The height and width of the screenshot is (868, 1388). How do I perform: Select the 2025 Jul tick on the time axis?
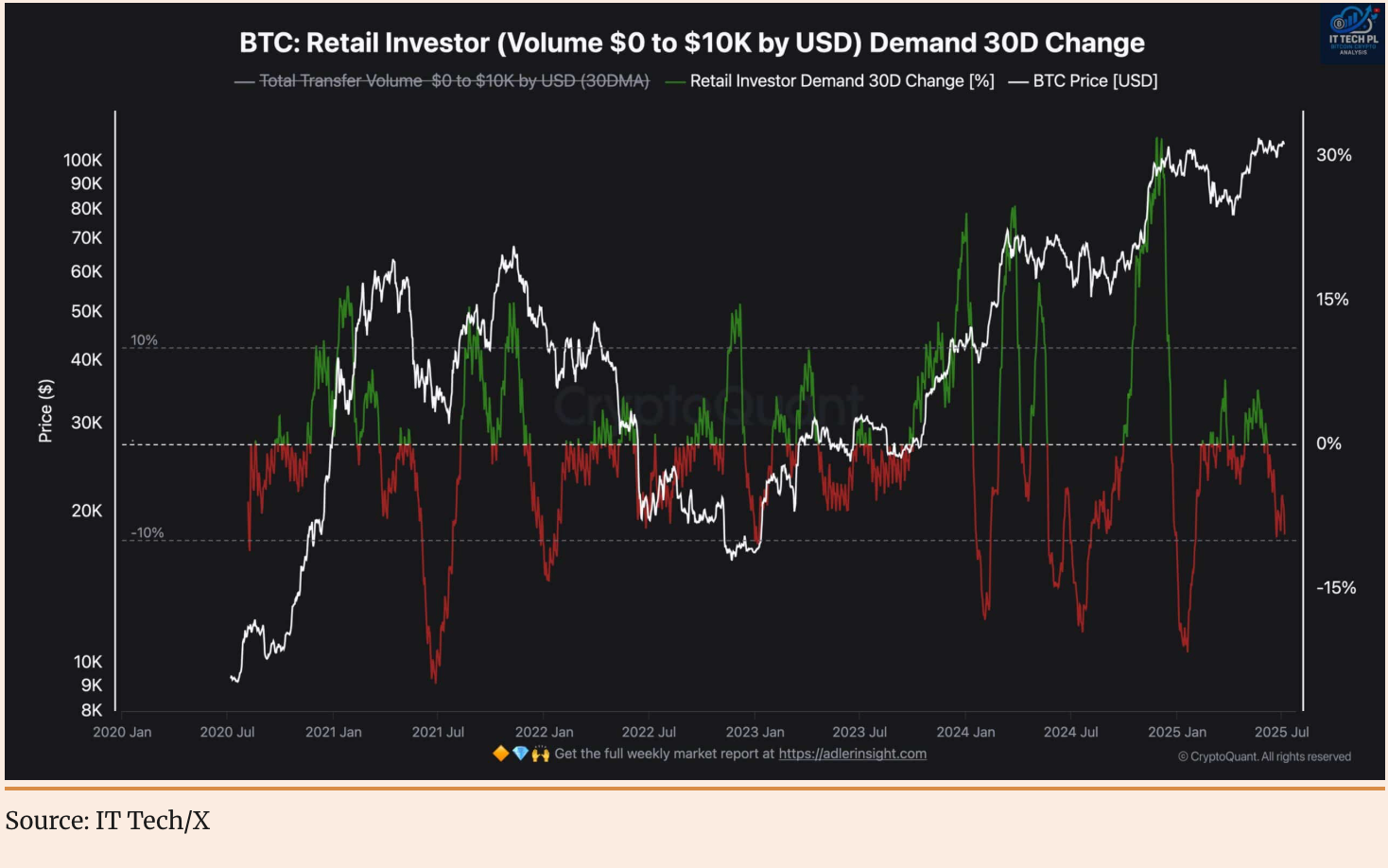point(1281,732)
